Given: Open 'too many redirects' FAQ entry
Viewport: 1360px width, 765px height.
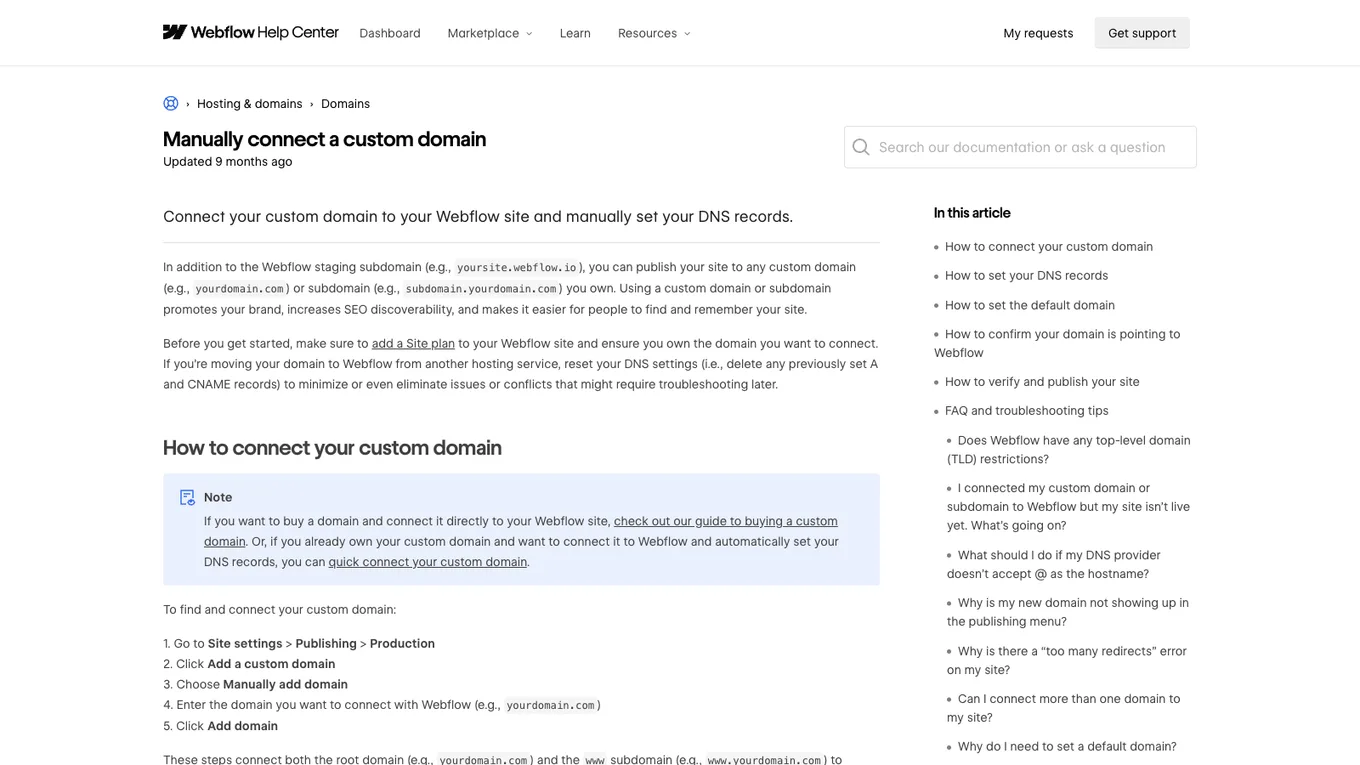Looking at the screenshot, I should pyautogui.click(x=1067, y=660).
